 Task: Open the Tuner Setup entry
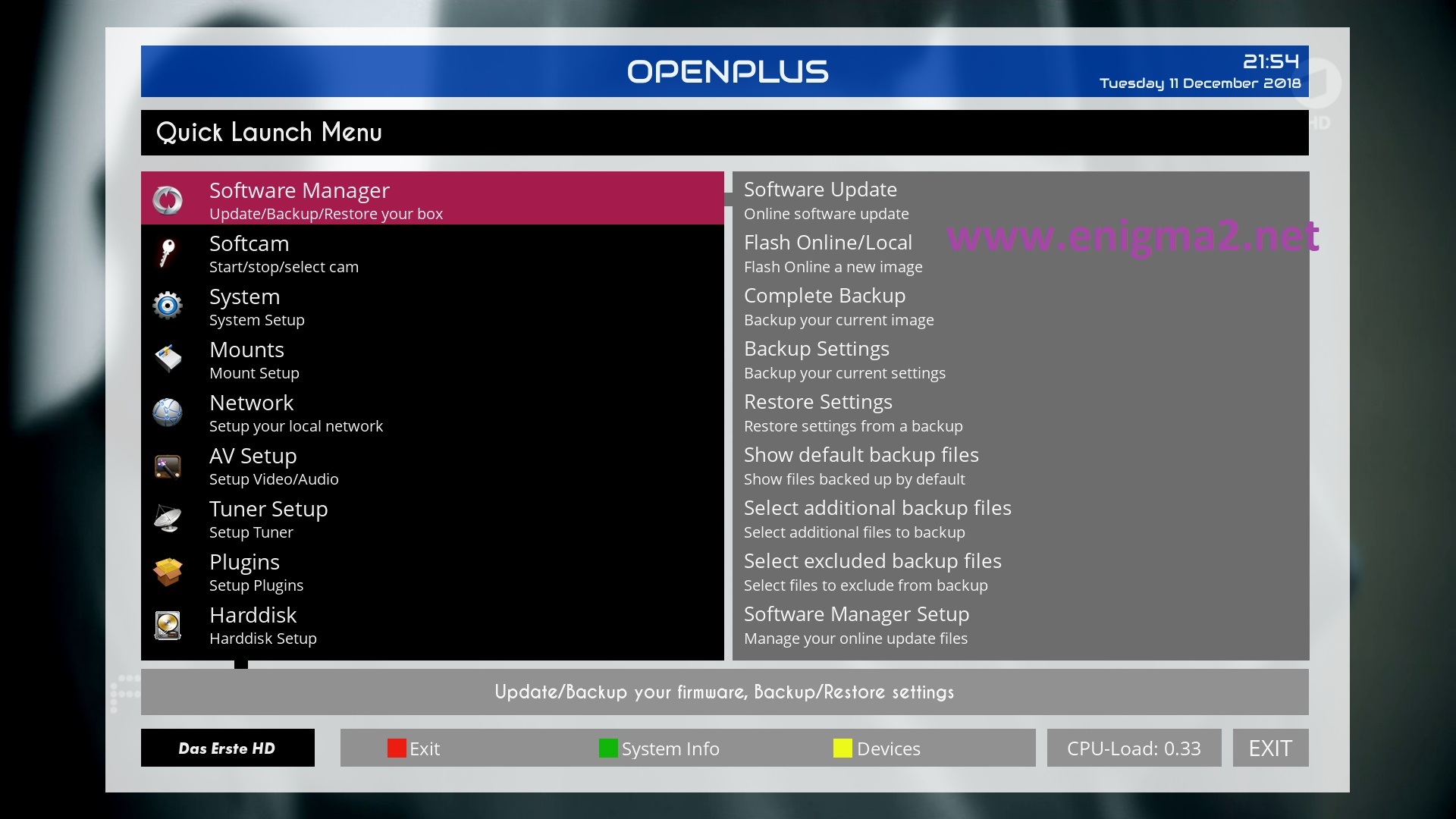coord(432,518)
